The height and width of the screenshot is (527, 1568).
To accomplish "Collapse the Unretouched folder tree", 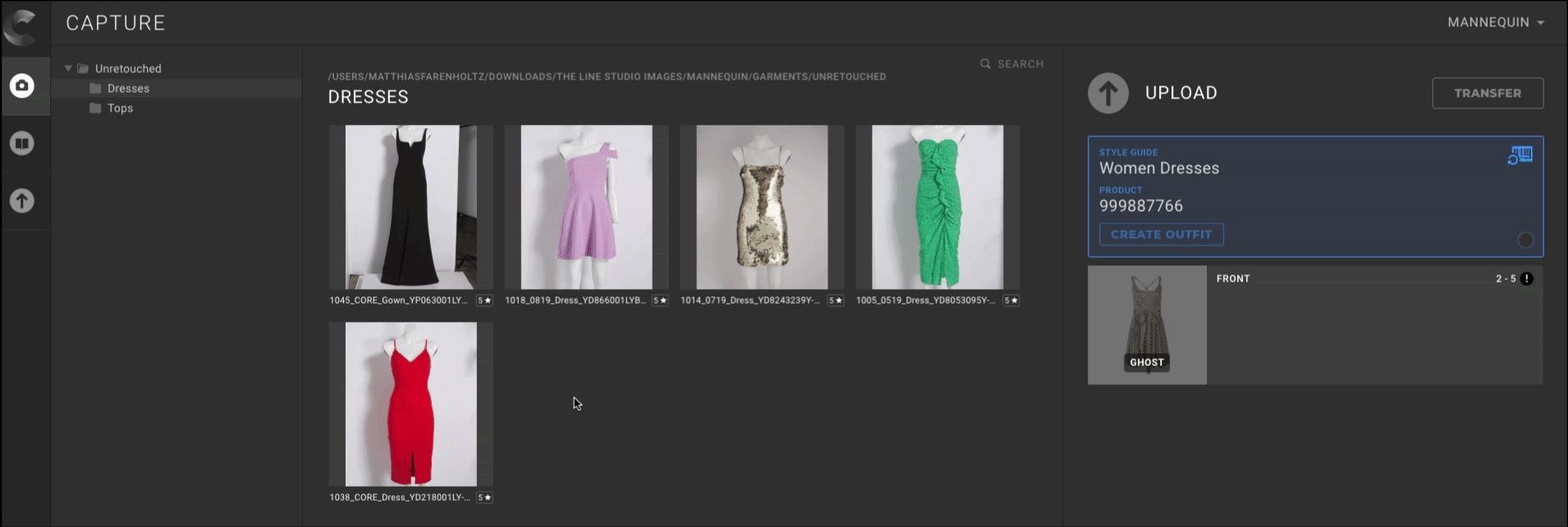I will pyautogui.click(x=68, y=69).
